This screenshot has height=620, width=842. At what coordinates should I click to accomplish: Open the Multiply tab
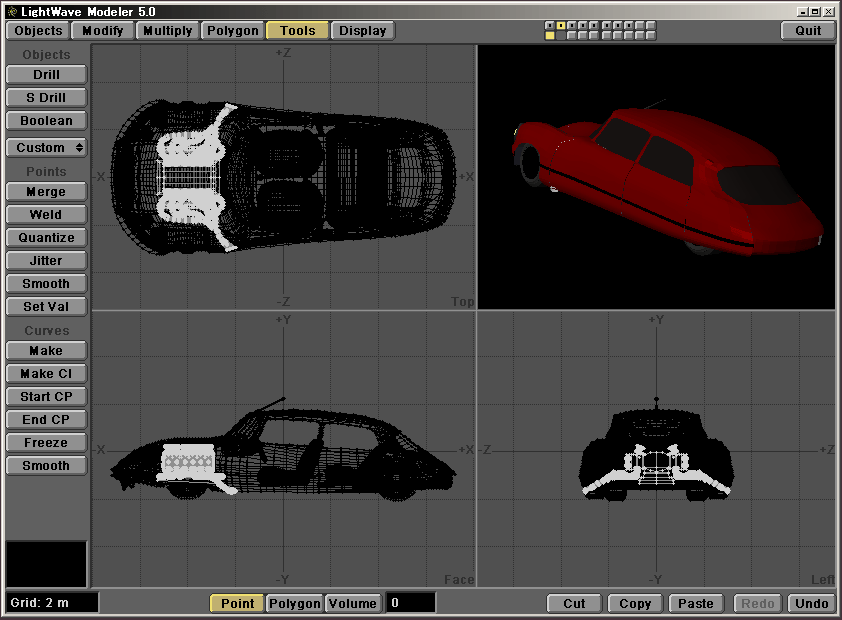167,30
